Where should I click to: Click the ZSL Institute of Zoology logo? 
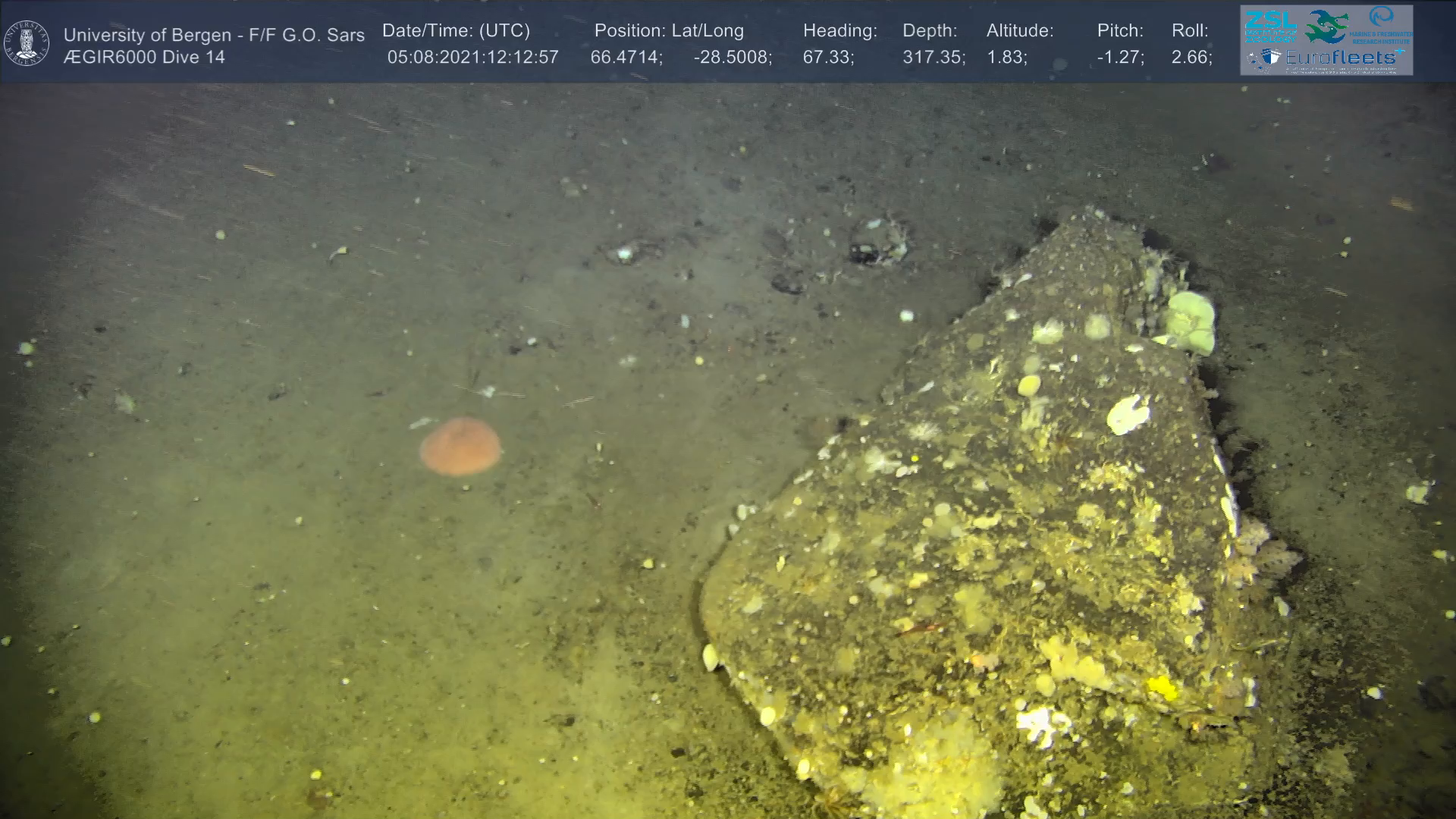coord(1270,25)
